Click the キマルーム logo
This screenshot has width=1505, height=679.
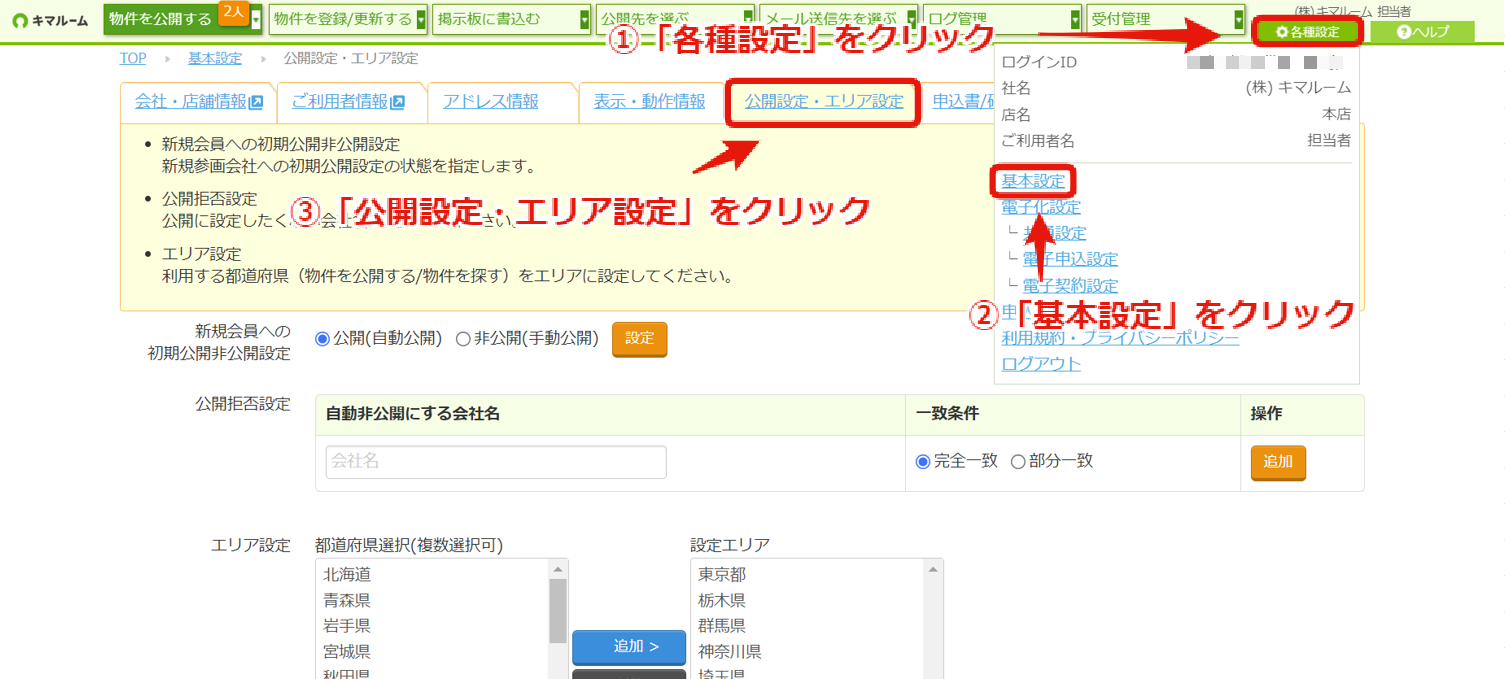51,20
